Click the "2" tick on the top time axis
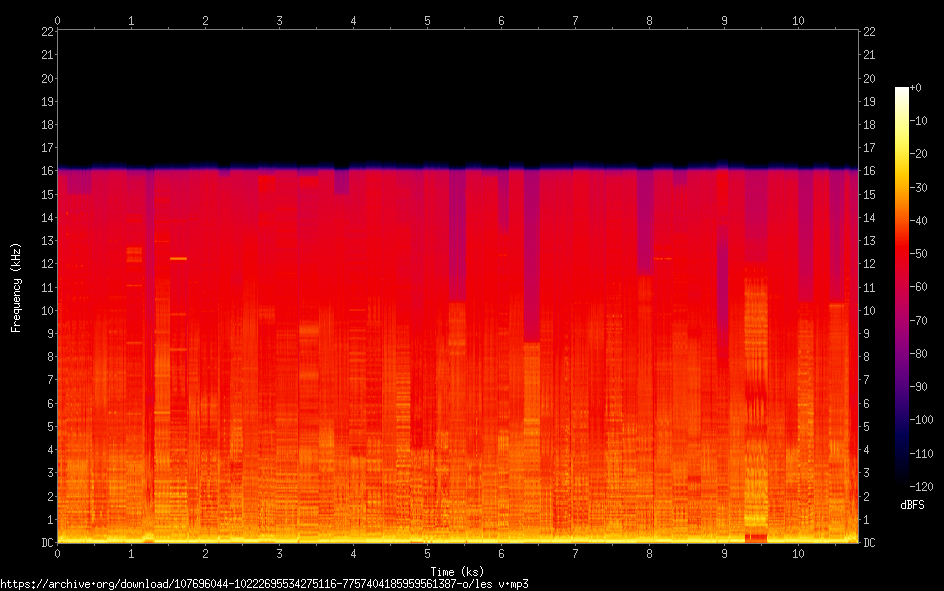 [x=205, y=21]
